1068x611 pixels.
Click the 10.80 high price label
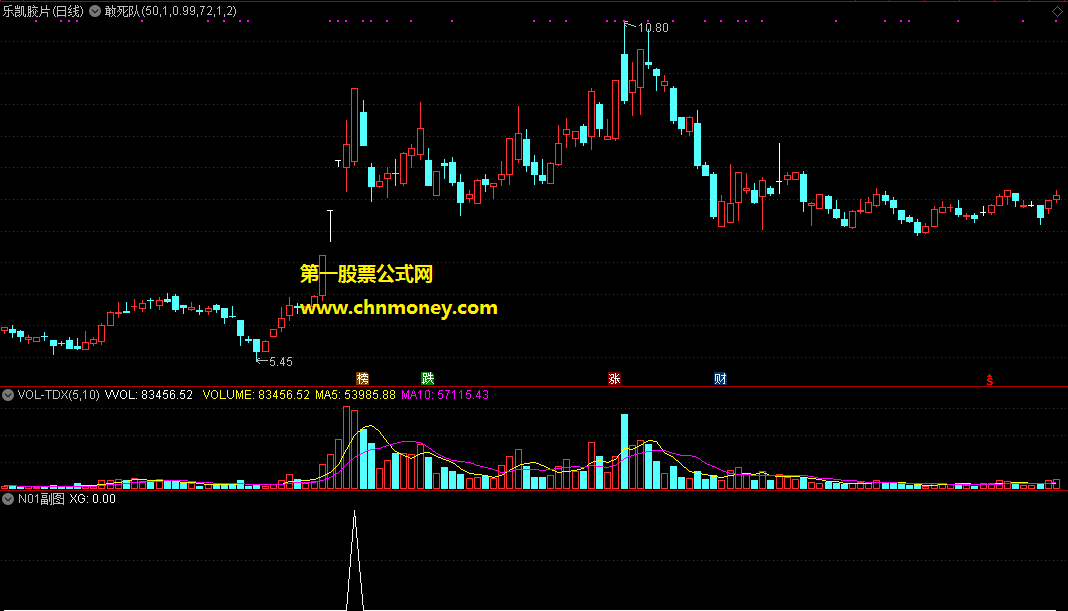[653, 28]
